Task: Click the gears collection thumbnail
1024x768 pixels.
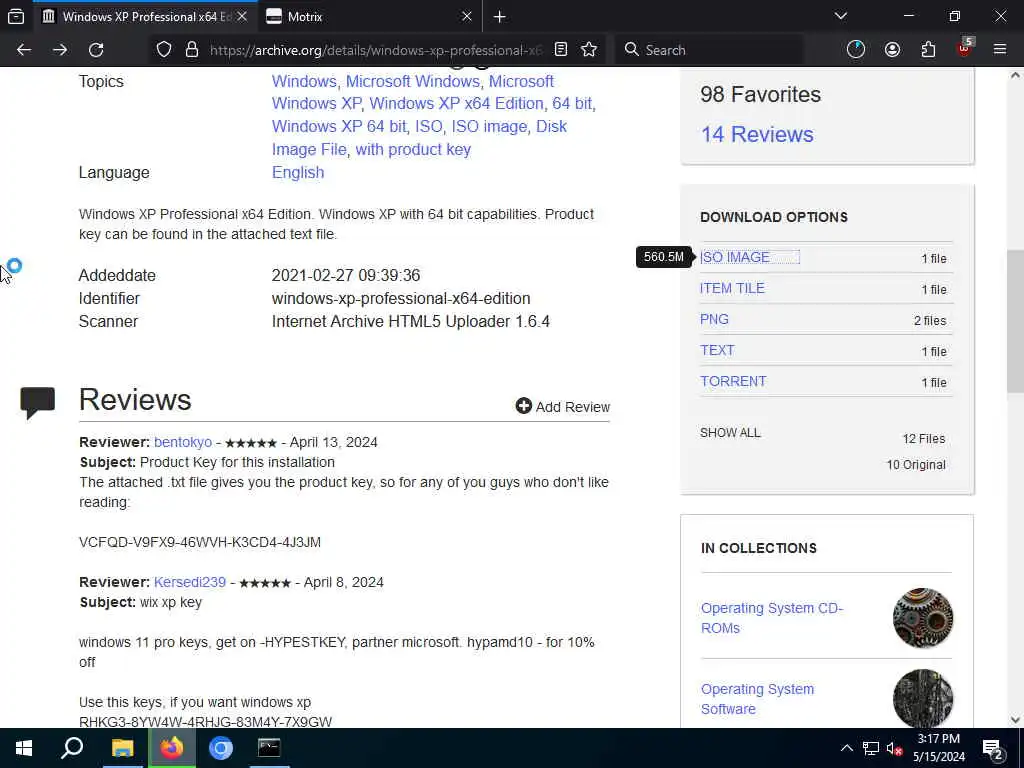Action: (x=923, y=618)
